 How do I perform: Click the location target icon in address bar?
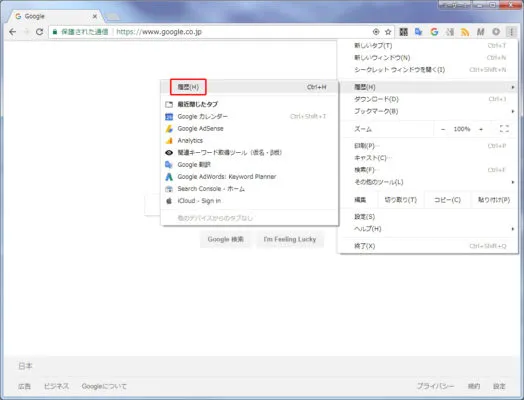(x=376, y=32)
